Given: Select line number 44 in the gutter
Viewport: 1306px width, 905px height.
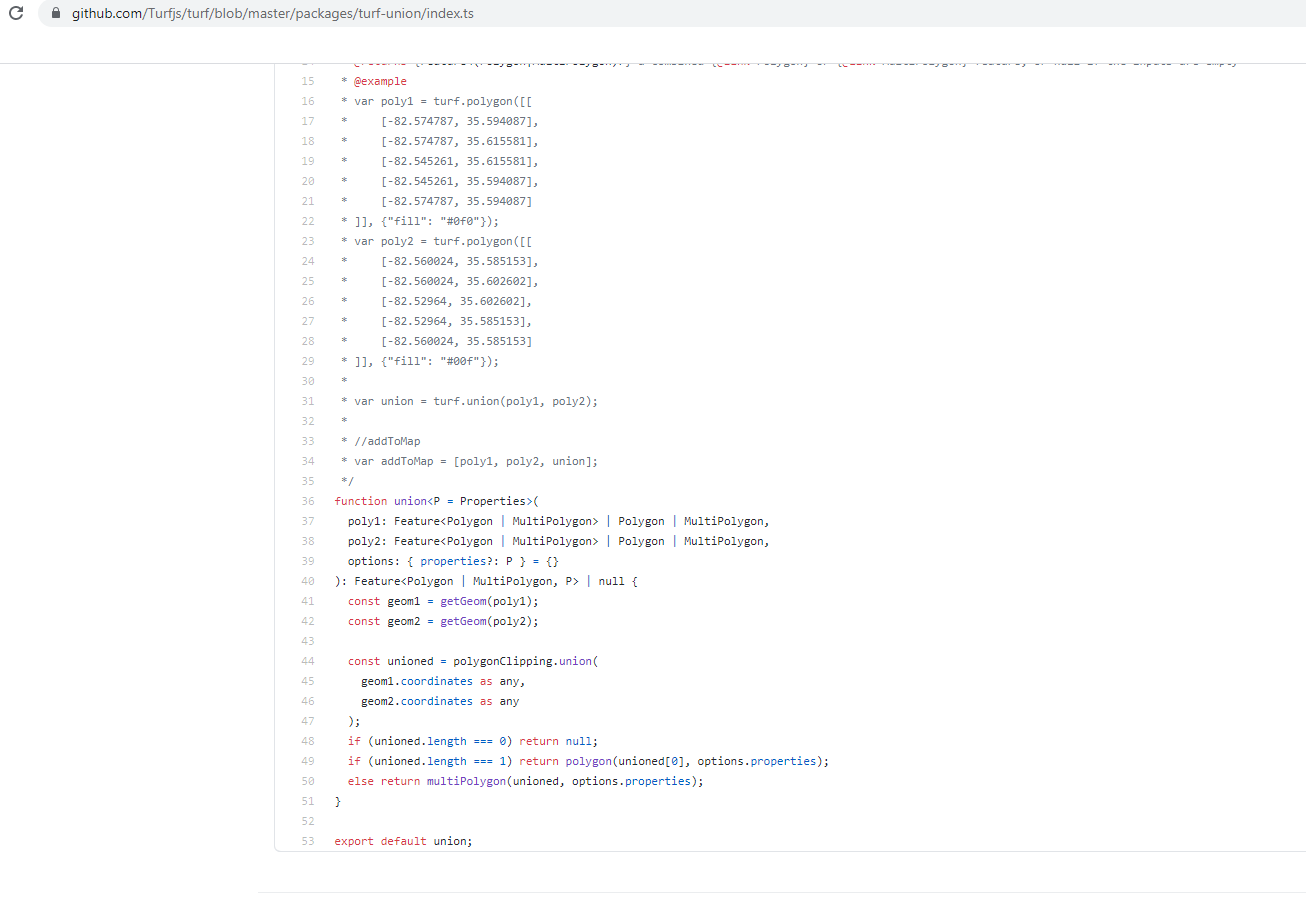Looking at the screenshot, I should (x=307, y=660).
